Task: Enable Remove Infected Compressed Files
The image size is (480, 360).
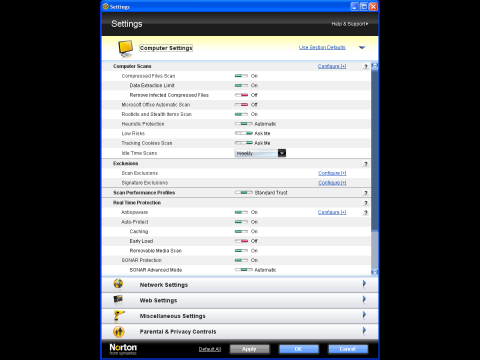Action: tap(241, 95)
